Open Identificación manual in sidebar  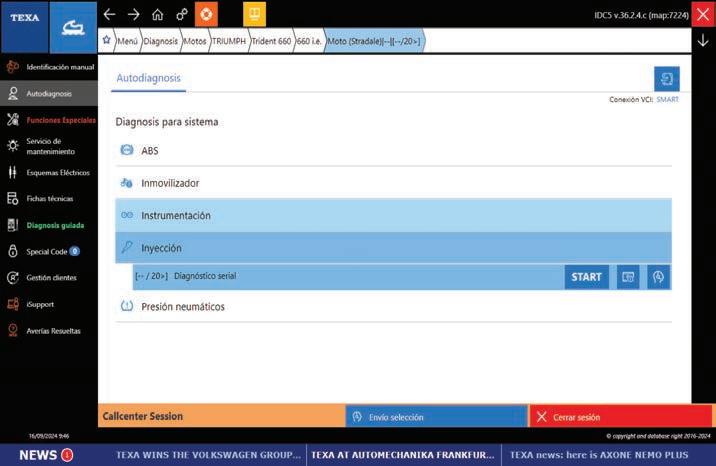(x=49, y=67)
